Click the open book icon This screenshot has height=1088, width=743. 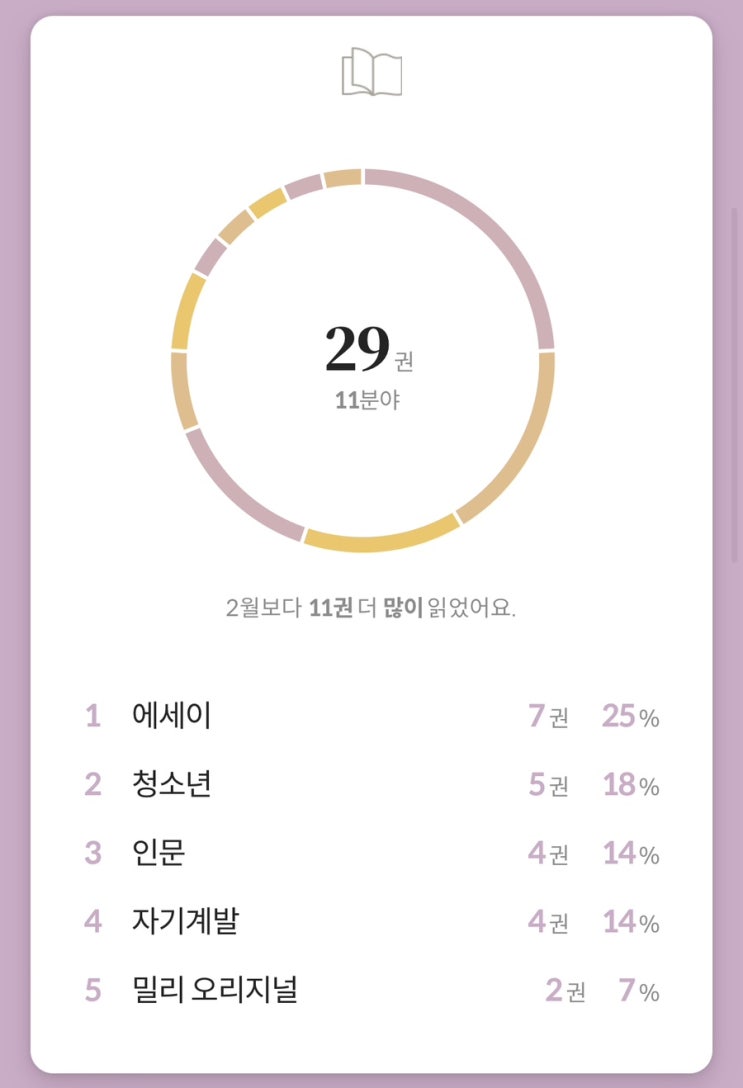pyautogui.click(x=371, y=74)
